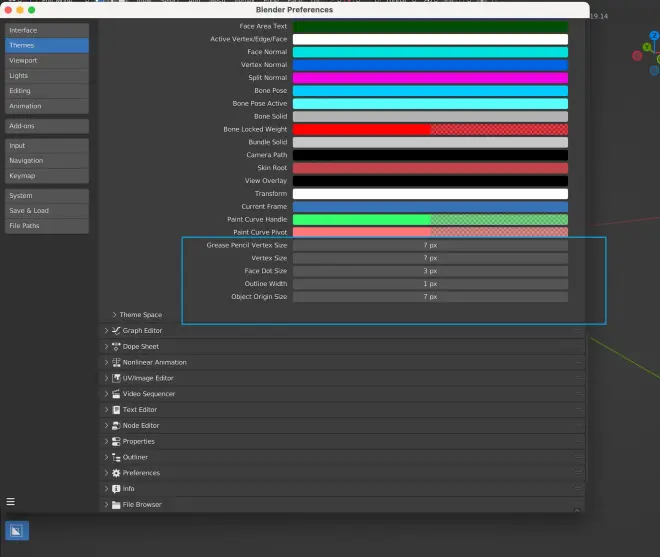Click the Video Sequencer clapperboard icon
660x557 pixels.
pyautogui.click(x=116, y=394)
